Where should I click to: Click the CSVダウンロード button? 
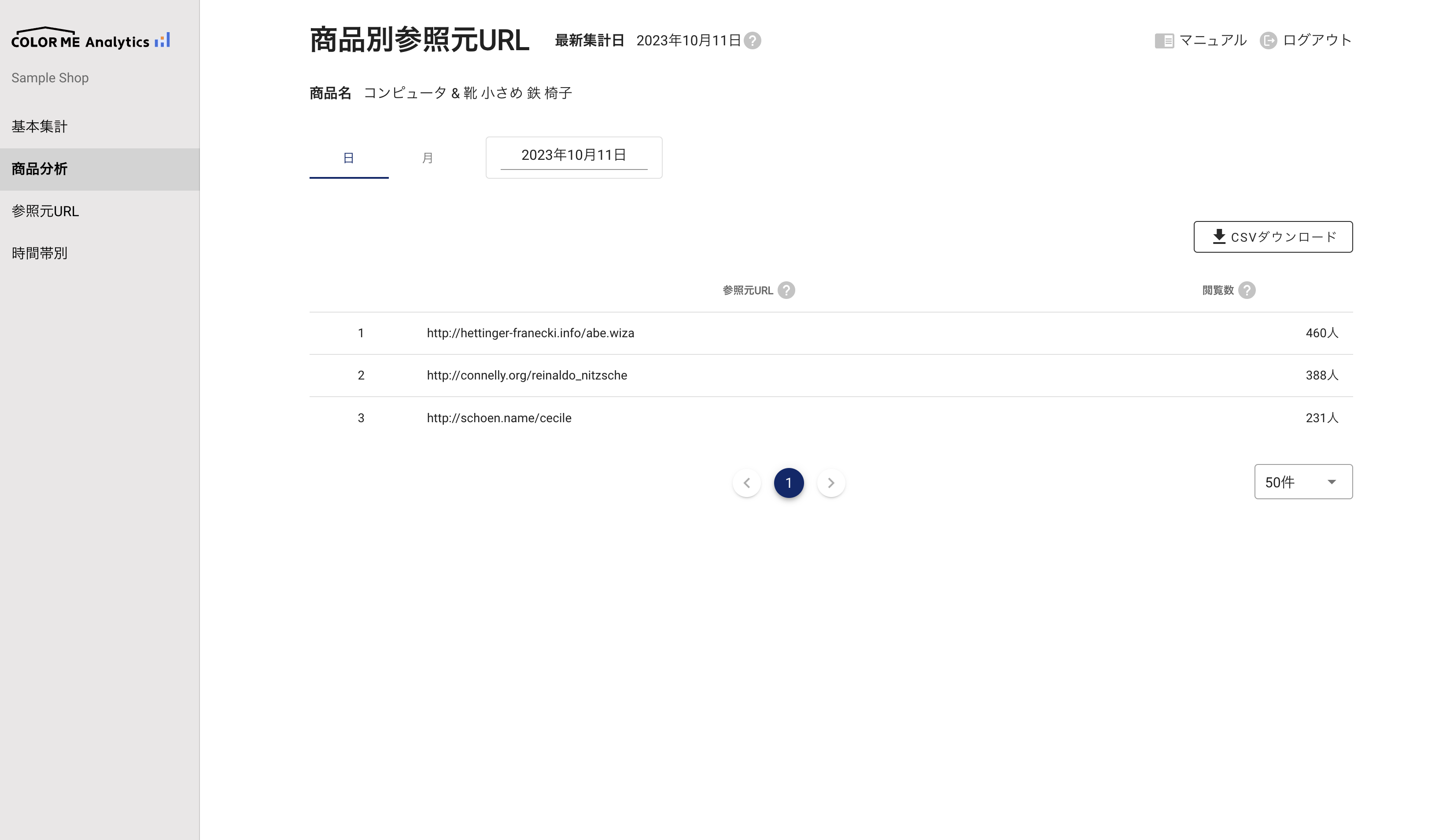point(1273,237)
